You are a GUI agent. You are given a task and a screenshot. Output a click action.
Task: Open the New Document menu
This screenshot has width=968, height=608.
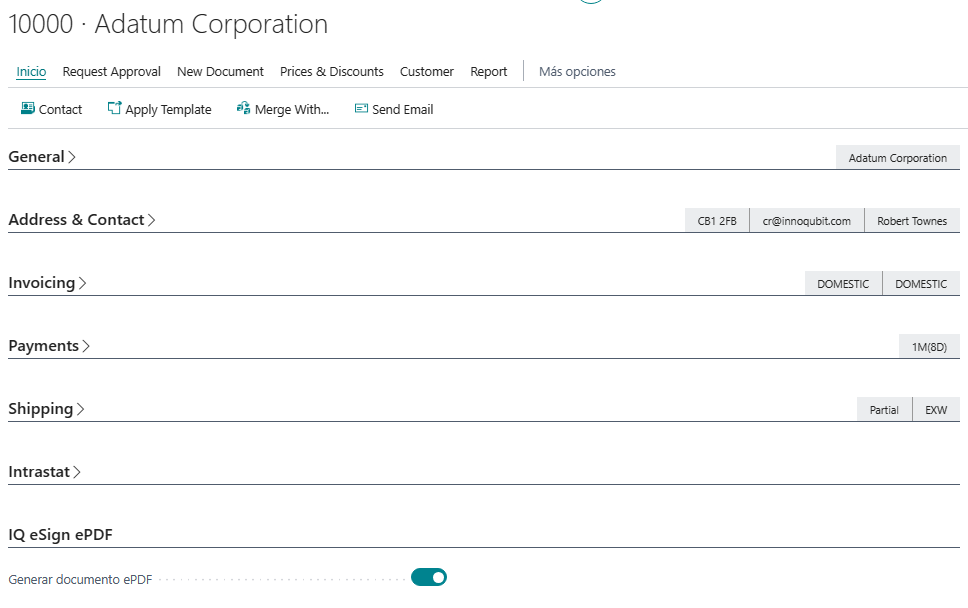(x=220, y=72)
